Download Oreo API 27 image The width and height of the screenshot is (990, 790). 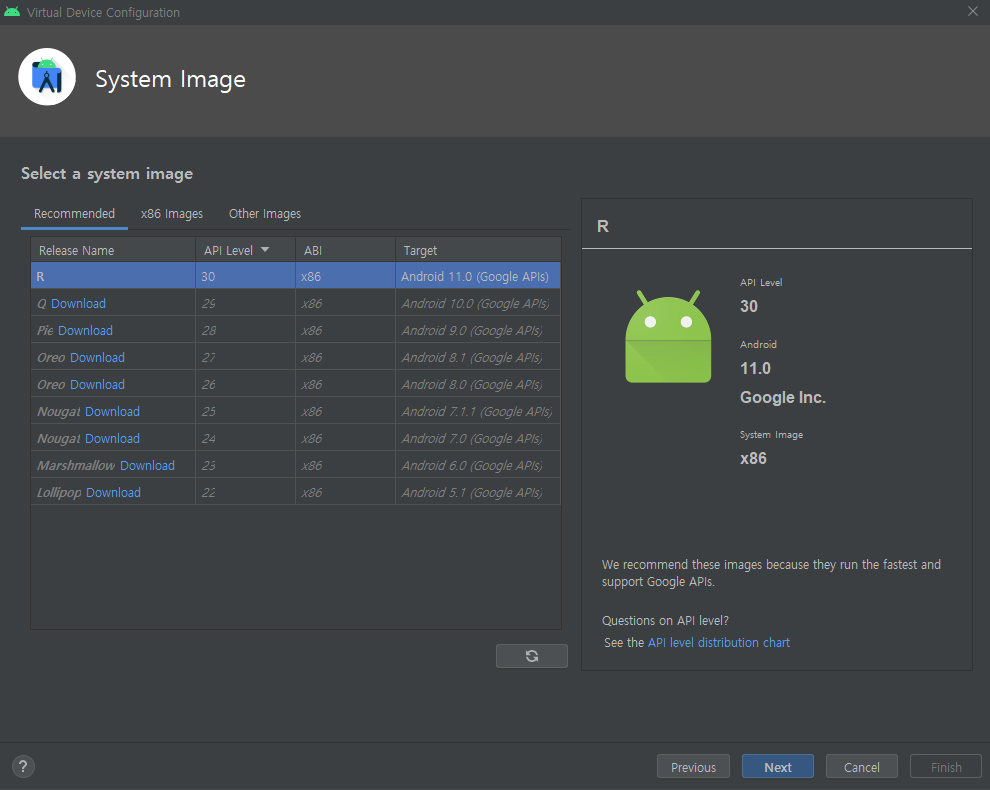click(x=97, y=358)
